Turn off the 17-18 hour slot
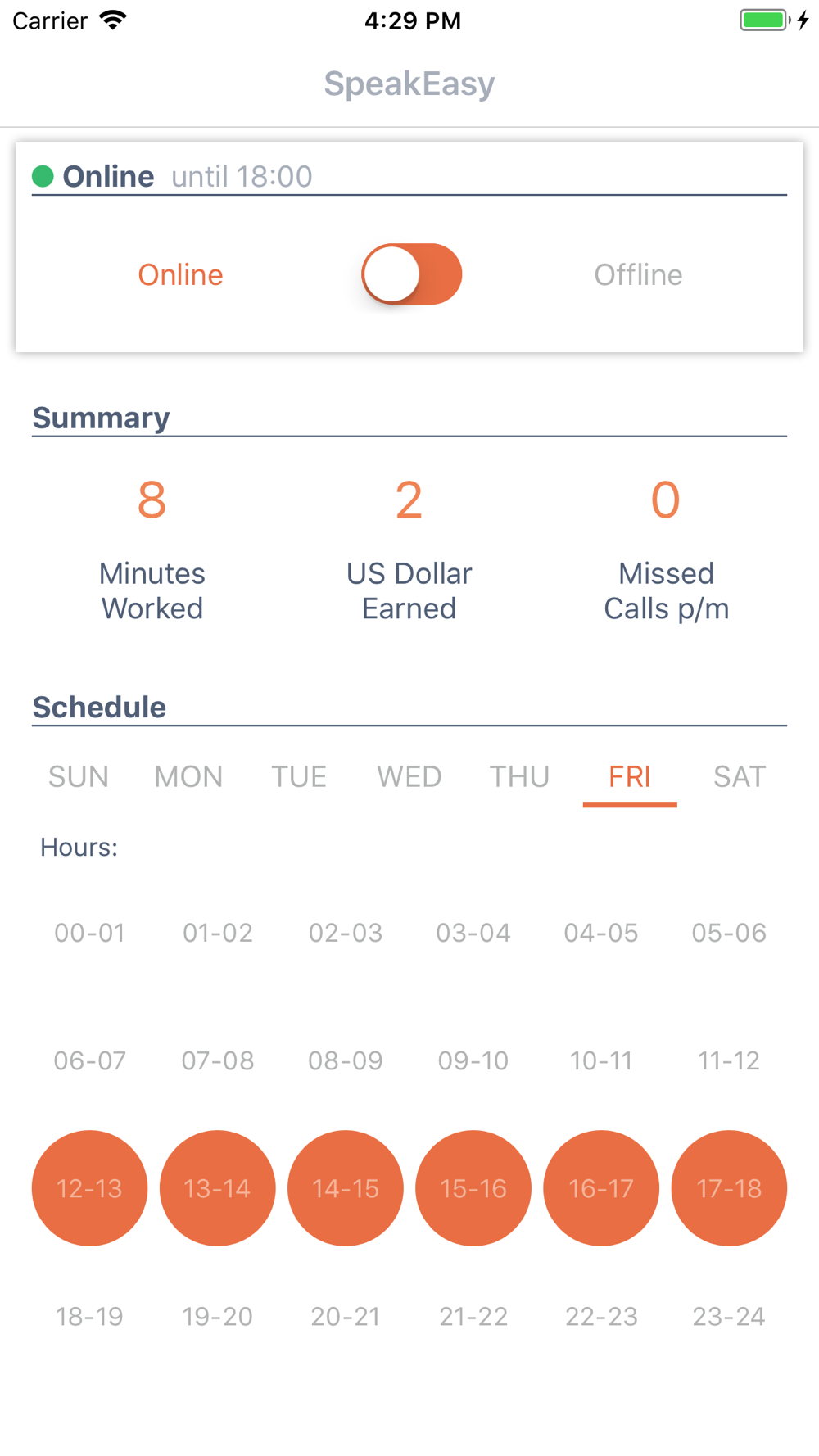 [x=729, y=1188]
